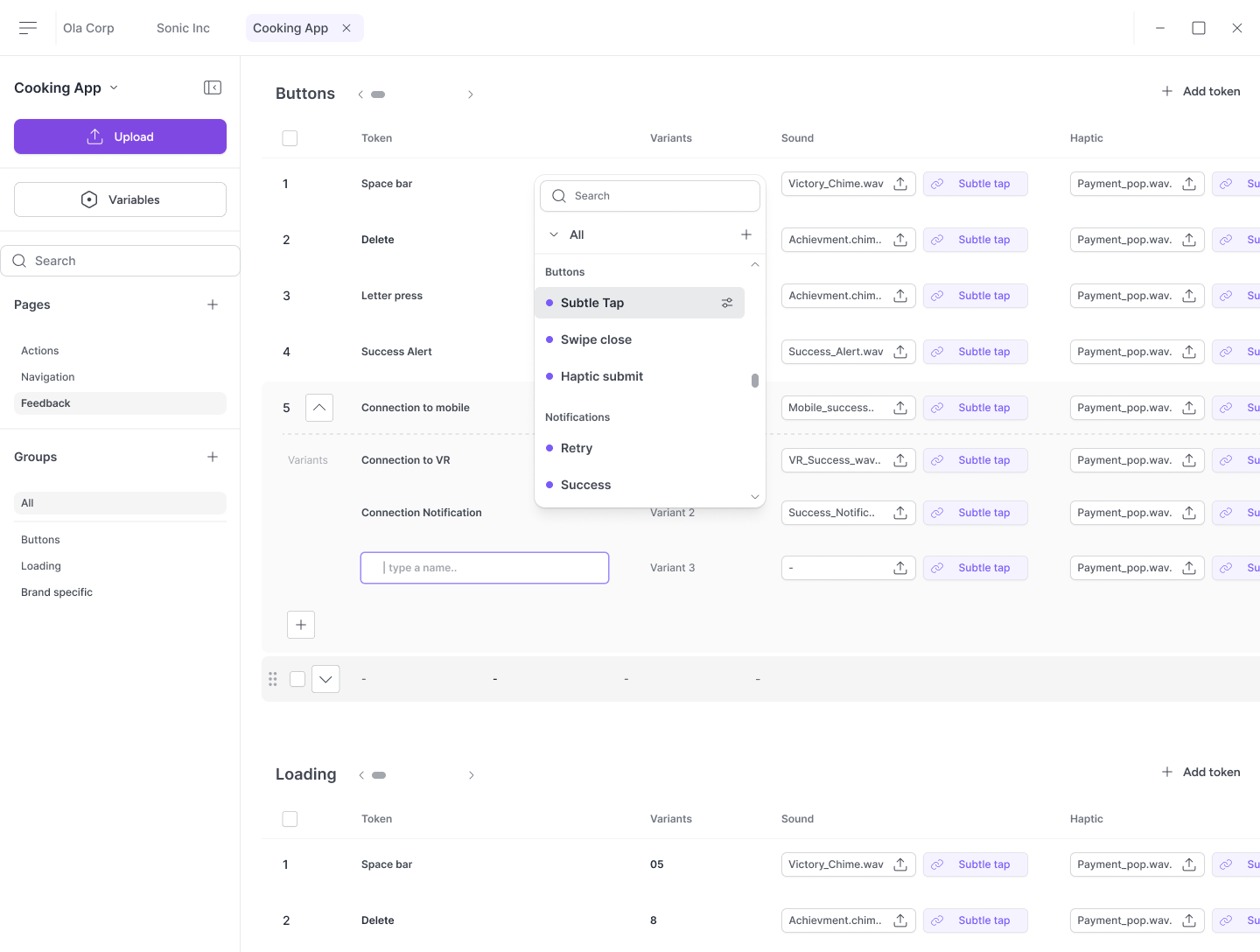
Task: Click Subtle tap button in Variant 3 row
Action: pyautogui.click(x=976, y=568)
